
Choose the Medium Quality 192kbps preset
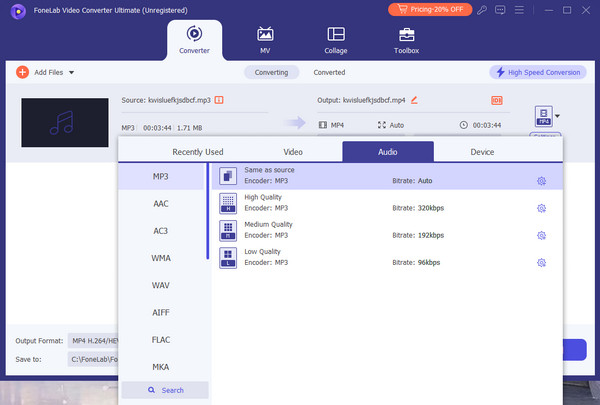[387, 230]
